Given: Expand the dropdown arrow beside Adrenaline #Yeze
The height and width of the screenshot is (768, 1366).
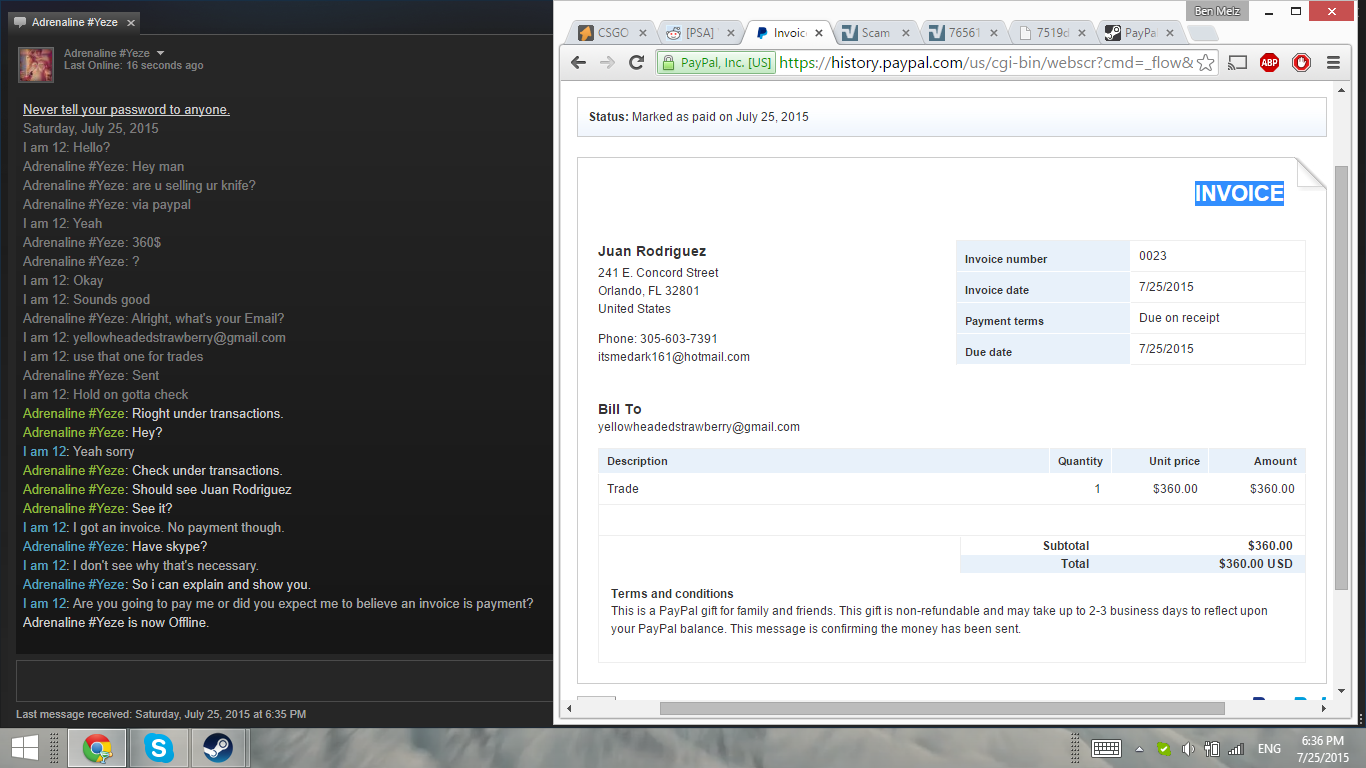Looking at the screenshot, I should (160, 53).
